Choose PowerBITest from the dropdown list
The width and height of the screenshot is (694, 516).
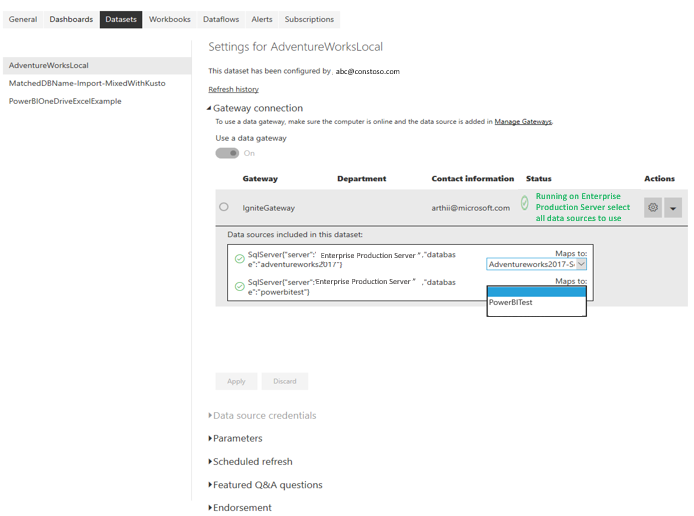pyautogui.click(x=536, y=302)
